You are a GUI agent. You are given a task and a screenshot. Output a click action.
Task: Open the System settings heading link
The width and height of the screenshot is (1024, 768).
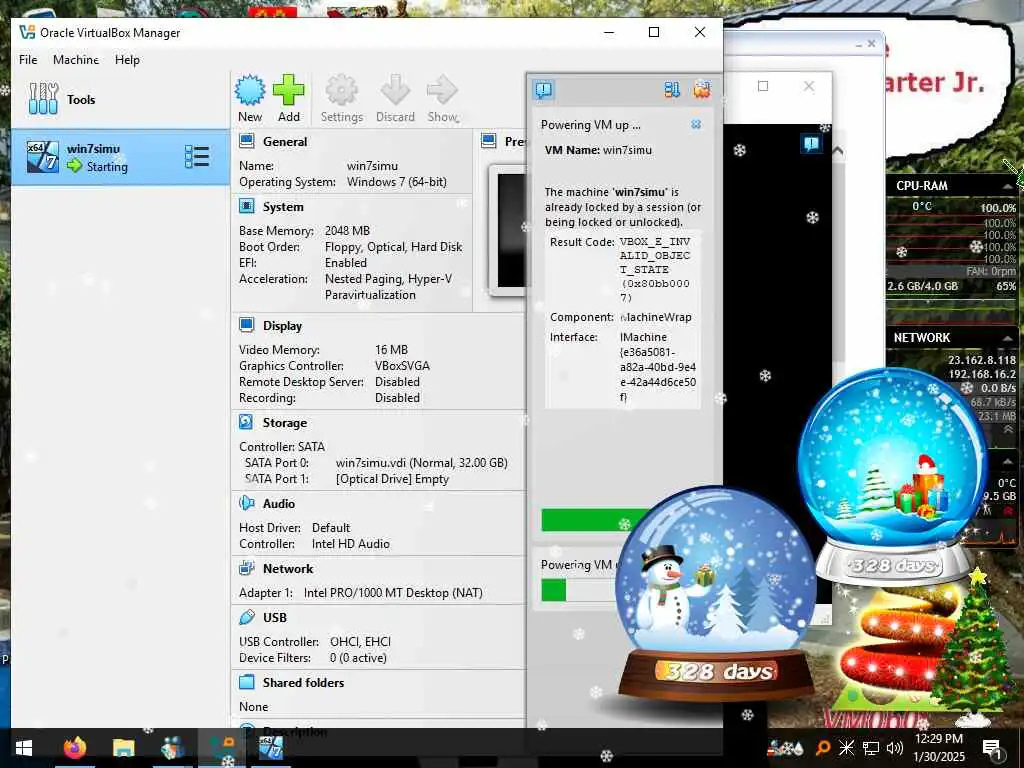pos(283,207)
